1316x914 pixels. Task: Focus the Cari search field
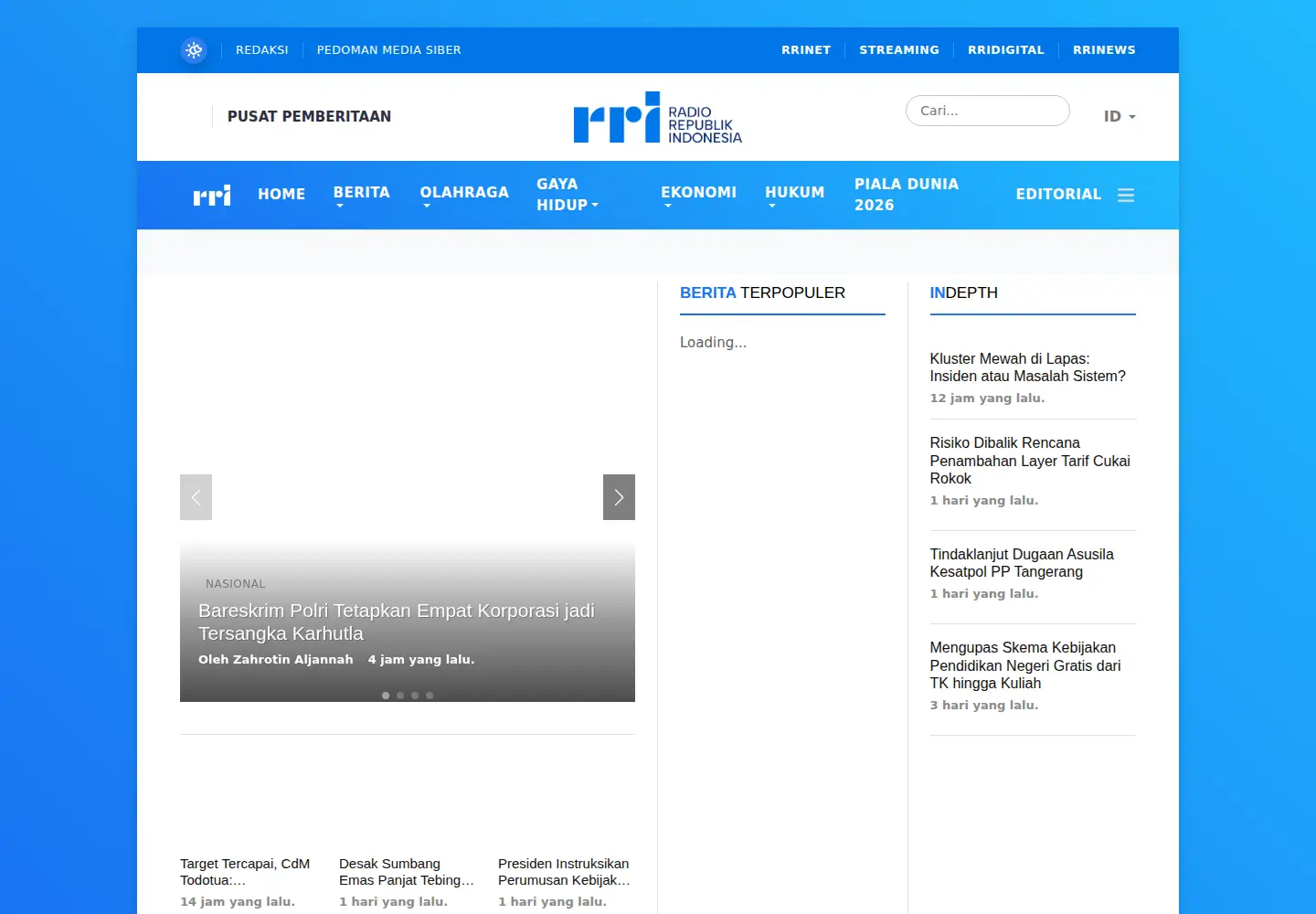988,111
